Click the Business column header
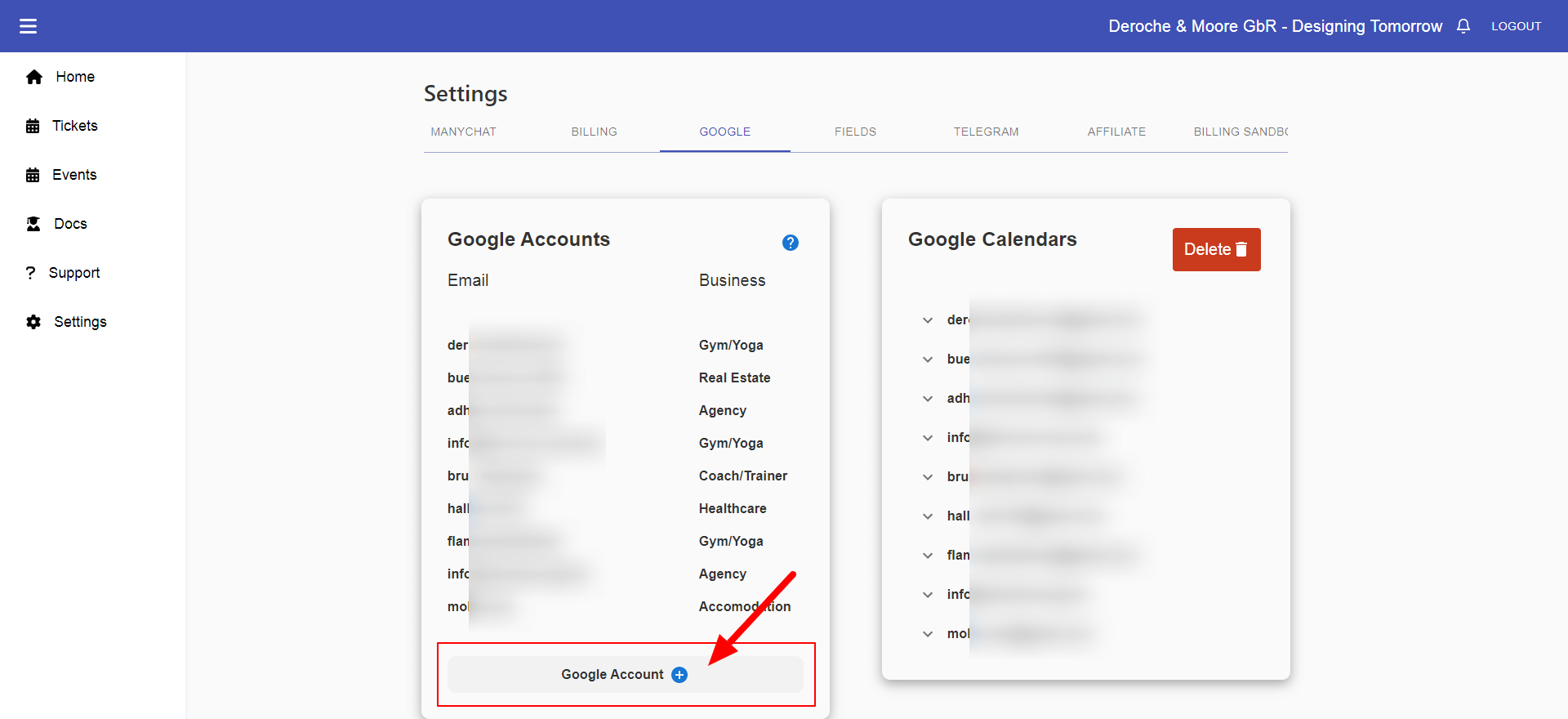The width and height of the screenshot is (1568, 719). 733,280
